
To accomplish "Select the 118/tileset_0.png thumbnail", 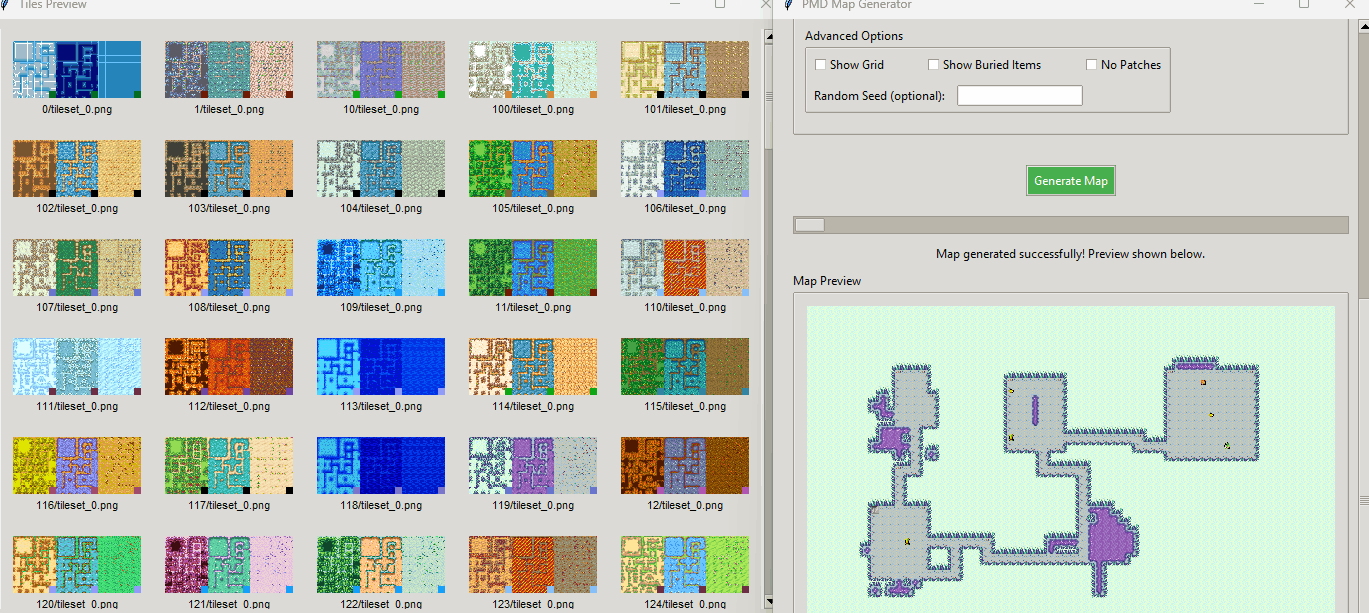I will (x=381, y=465).
